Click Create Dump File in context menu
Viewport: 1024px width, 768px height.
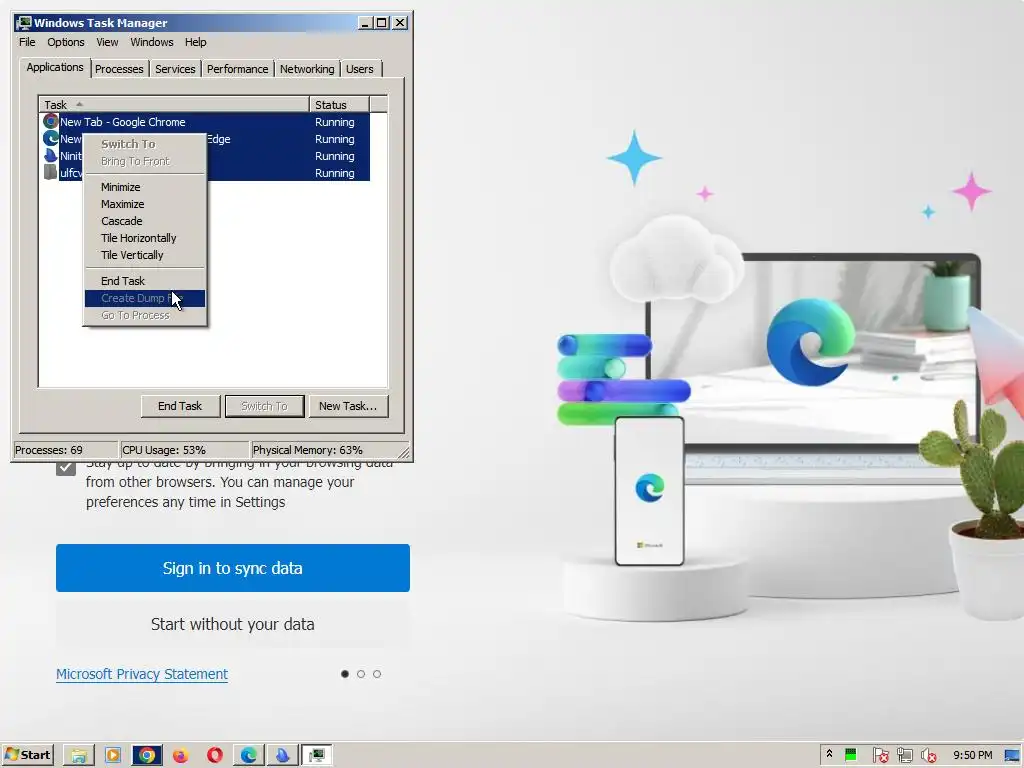pyautogui.click(x=145, y=298)
